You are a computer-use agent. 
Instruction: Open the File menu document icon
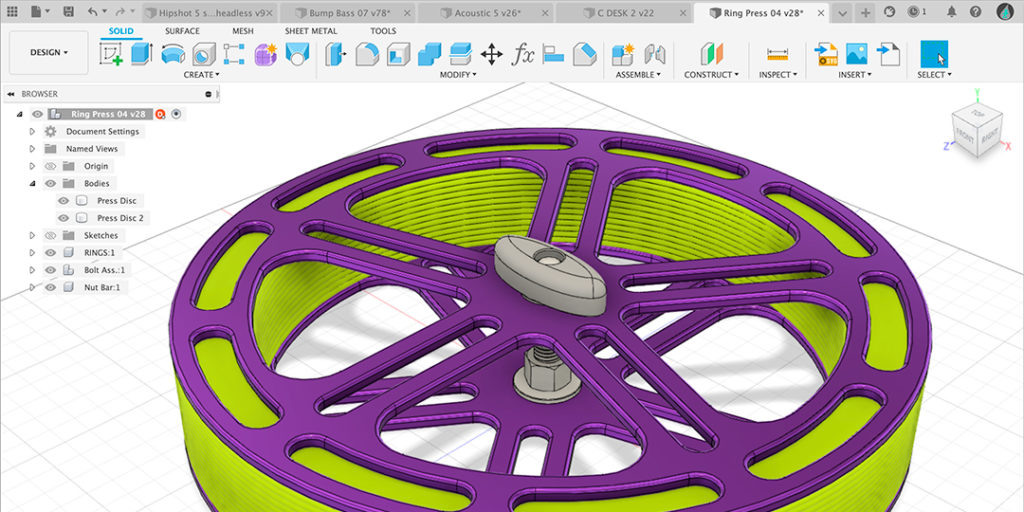(x=36, y=12)
